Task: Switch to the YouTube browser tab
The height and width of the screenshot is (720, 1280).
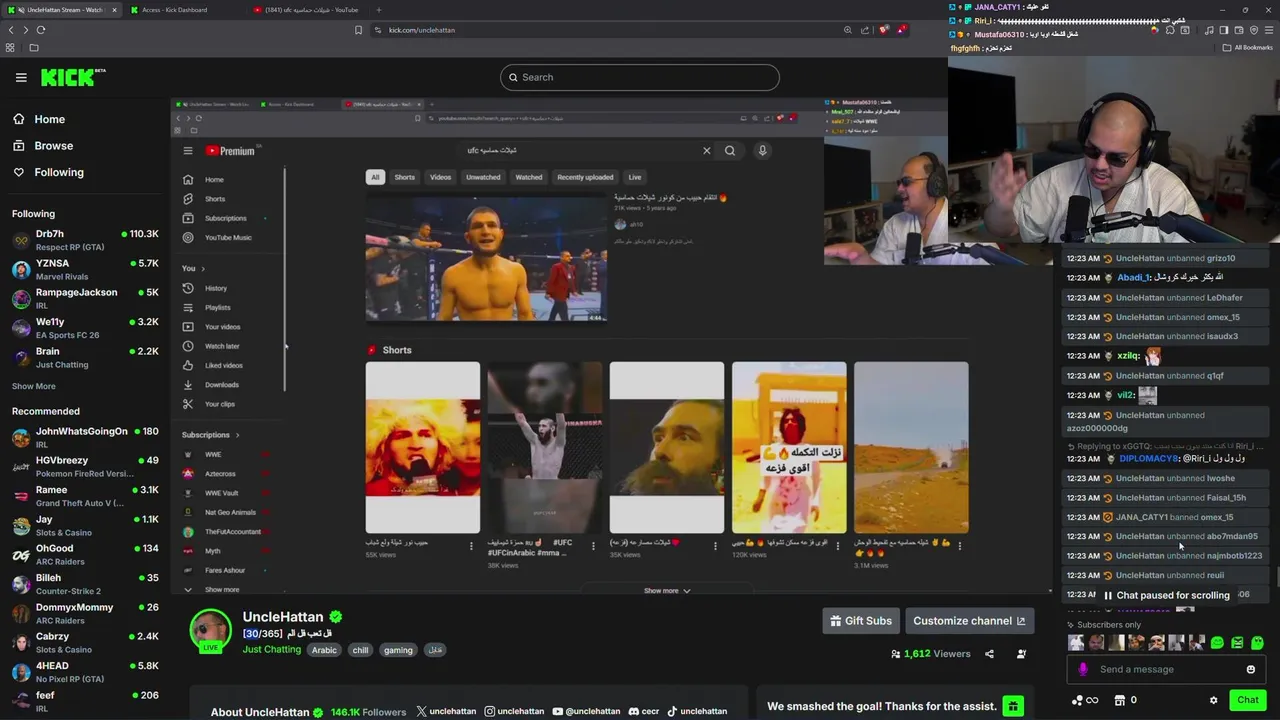Action: [x=310, y=10]
